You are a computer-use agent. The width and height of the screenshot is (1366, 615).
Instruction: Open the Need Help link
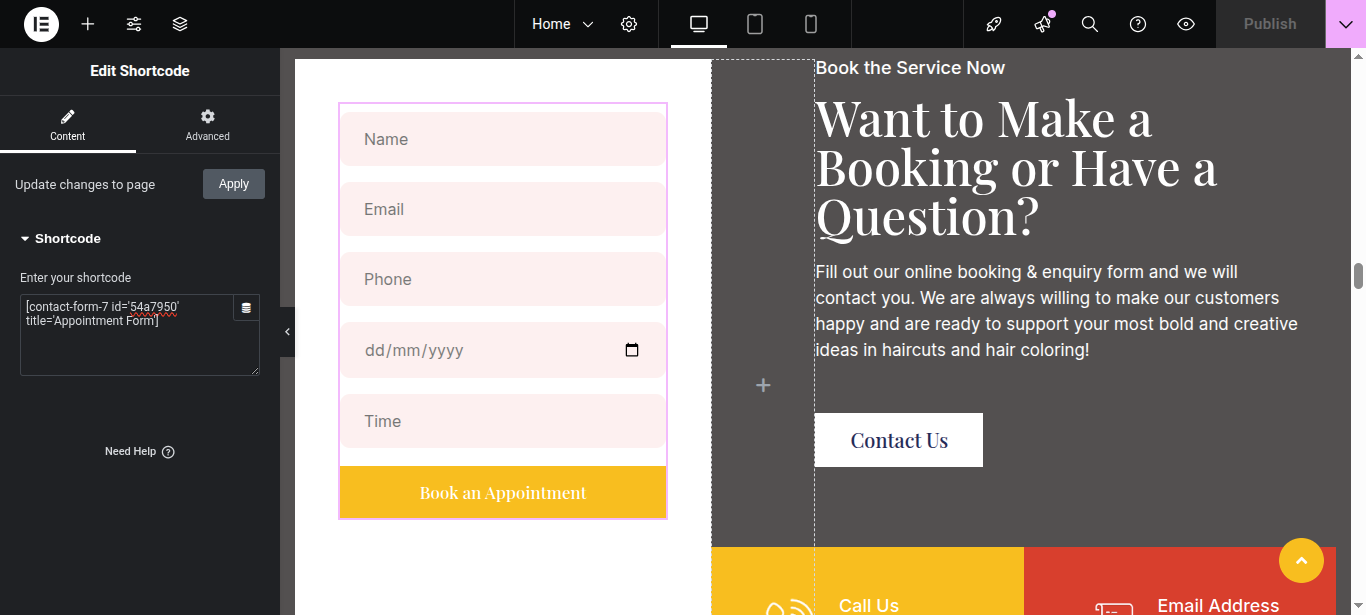click(140, 452)
